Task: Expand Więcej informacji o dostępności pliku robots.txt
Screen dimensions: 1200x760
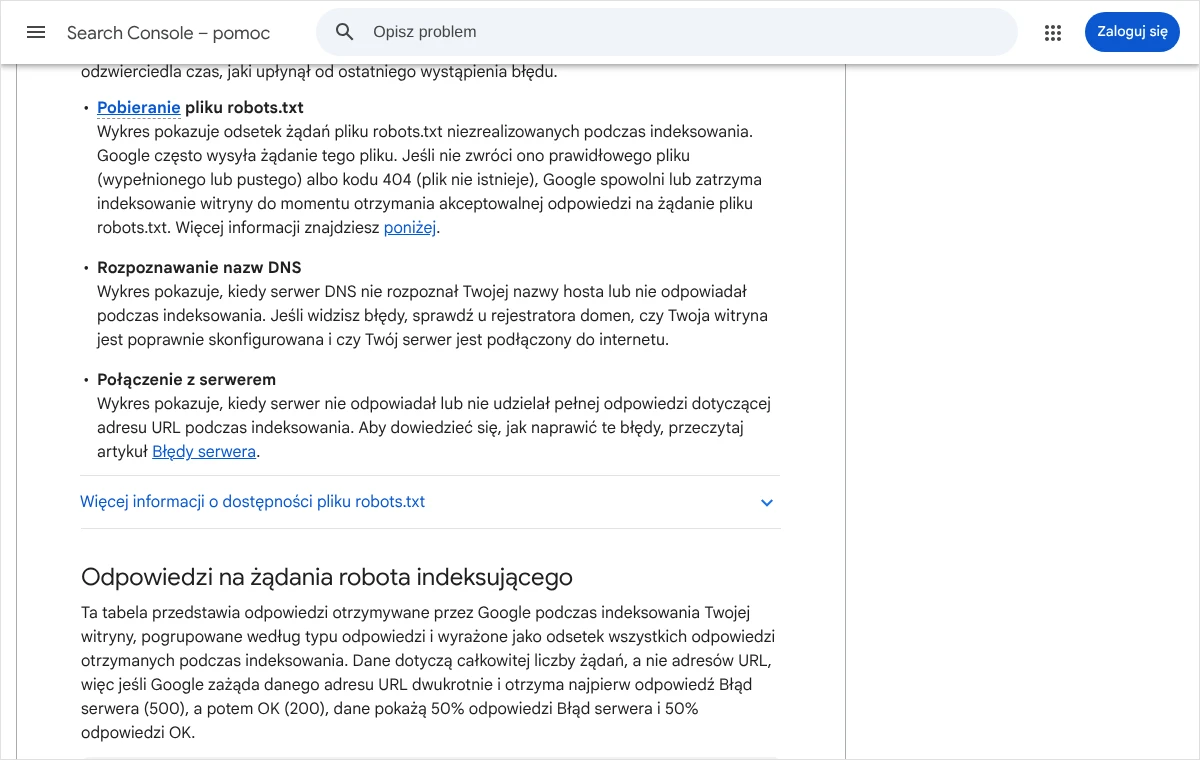Action: click(430, 502)
